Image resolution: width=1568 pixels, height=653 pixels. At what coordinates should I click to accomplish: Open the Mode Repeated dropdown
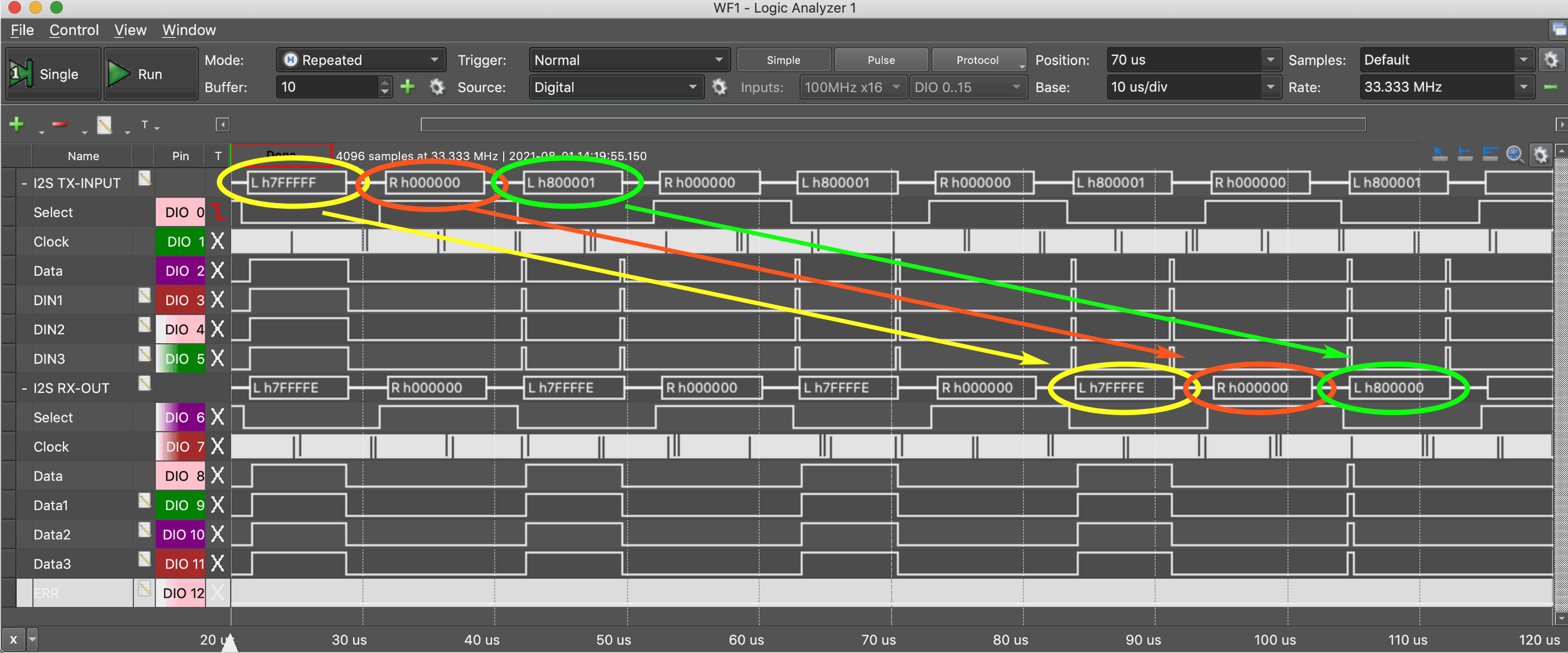click(x=361, y=60)
